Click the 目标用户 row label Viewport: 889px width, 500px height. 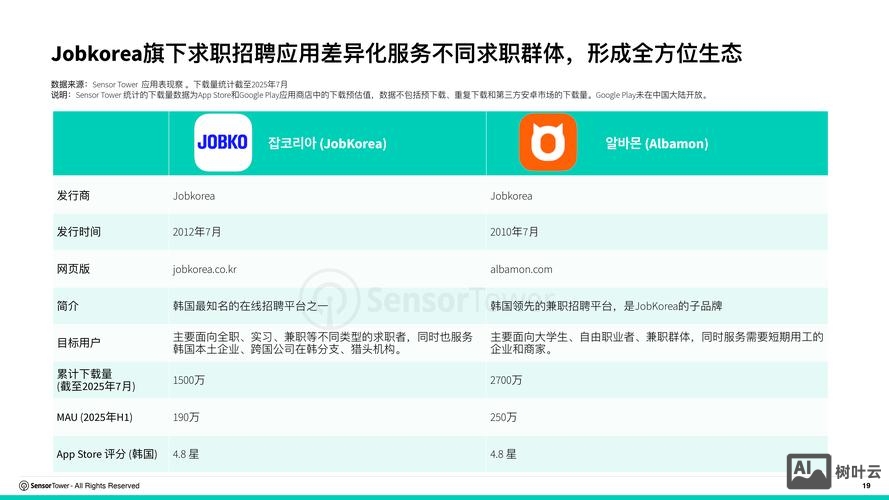79,343
